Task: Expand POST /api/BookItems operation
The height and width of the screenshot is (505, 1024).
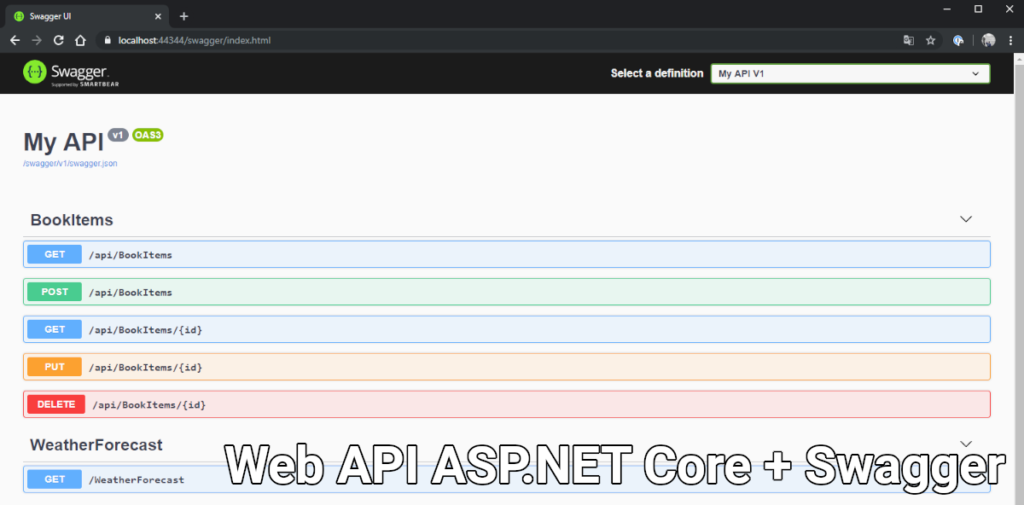Action: click(x=507, y=292)
